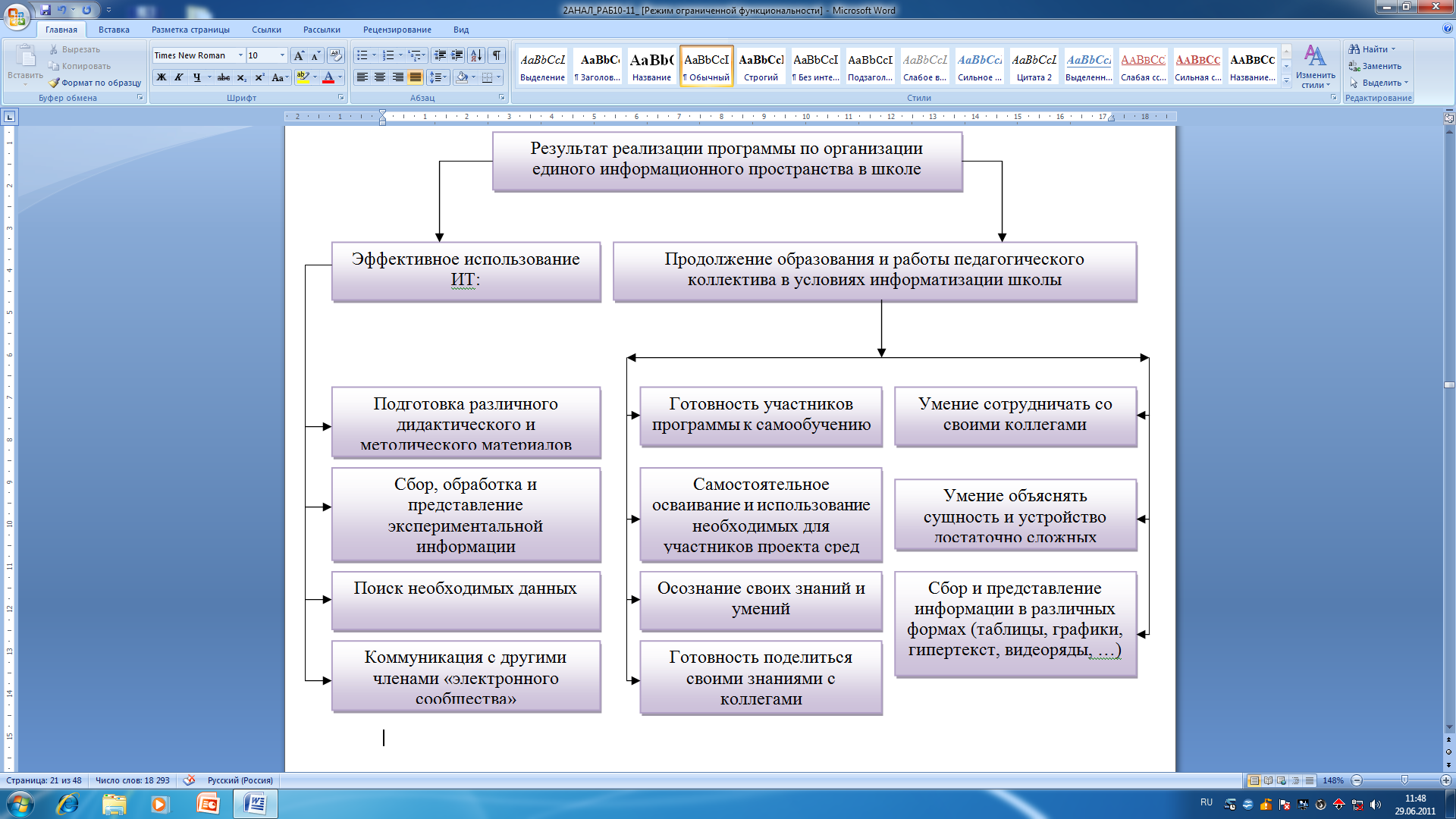Open the Вставка ribbon tab

pyautogui.click(x=114, y=30)
